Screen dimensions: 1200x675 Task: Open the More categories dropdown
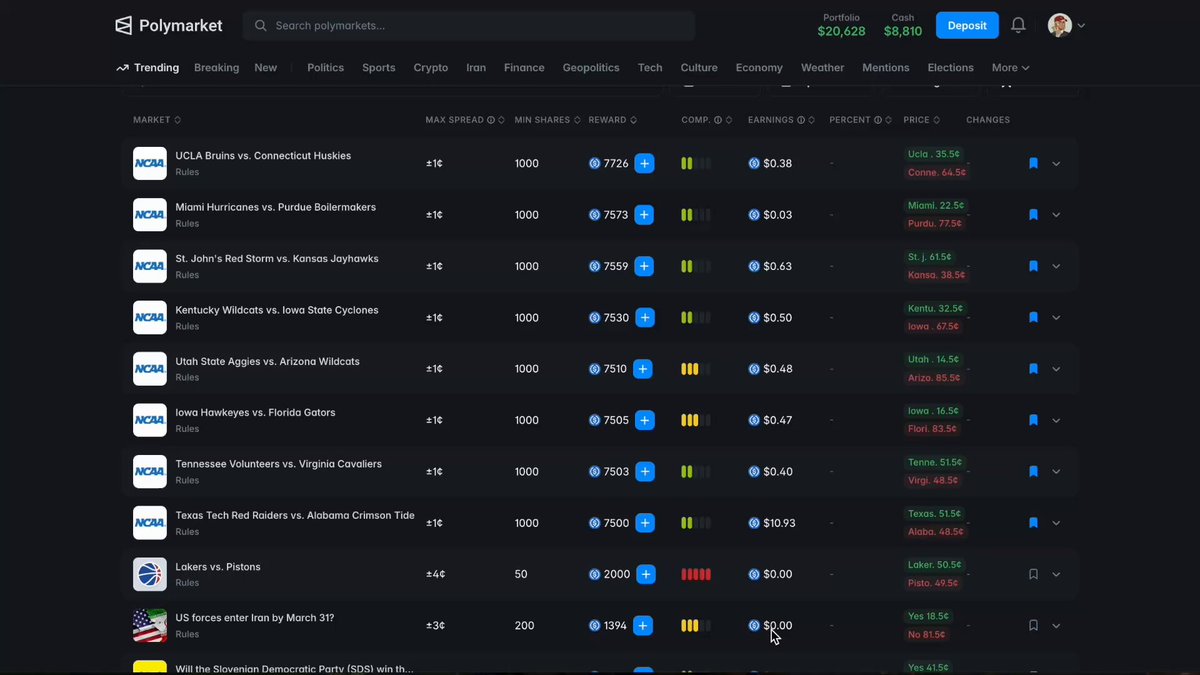point(1010,68)
